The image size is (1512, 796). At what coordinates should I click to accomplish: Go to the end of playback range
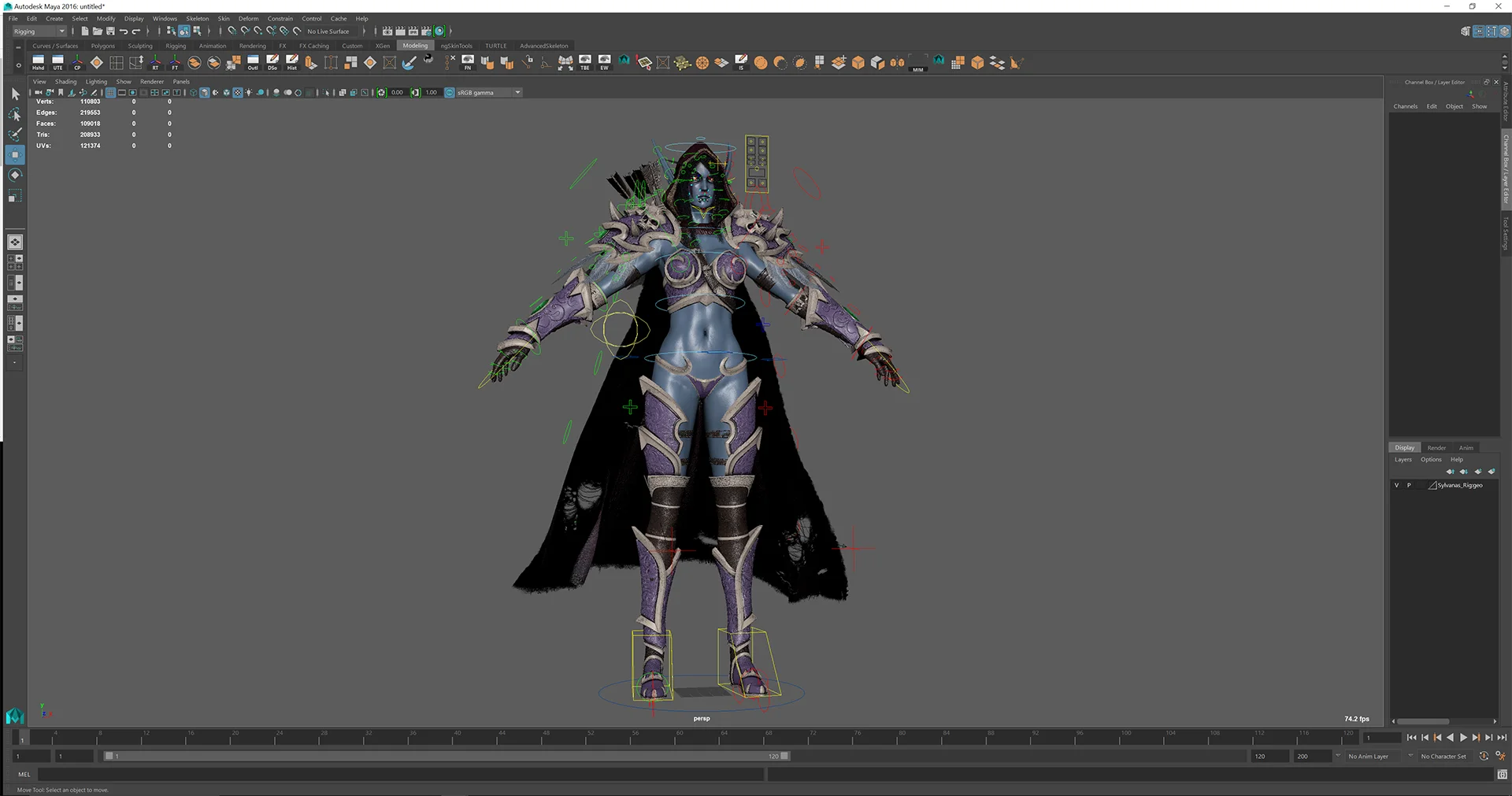(1502, 738)
